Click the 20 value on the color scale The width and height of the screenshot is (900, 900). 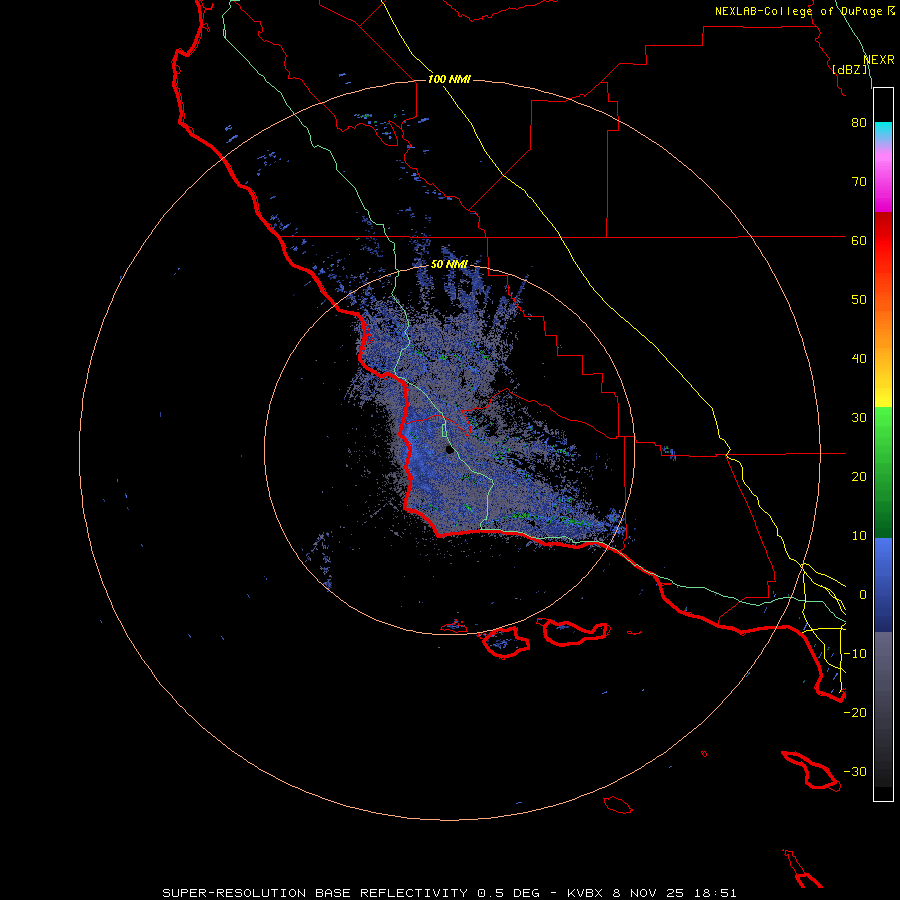click(859, 476)
